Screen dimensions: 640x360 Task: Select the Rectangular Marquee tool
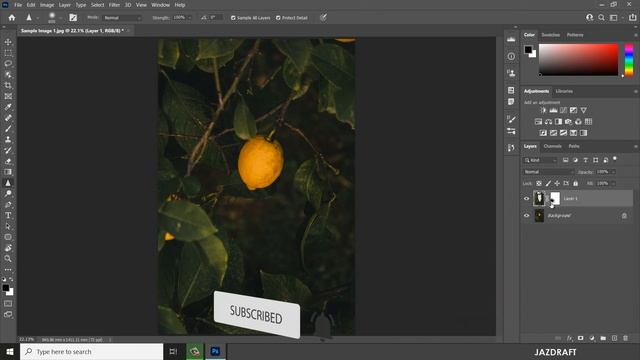pyautogui.click(x=8, y=53)
